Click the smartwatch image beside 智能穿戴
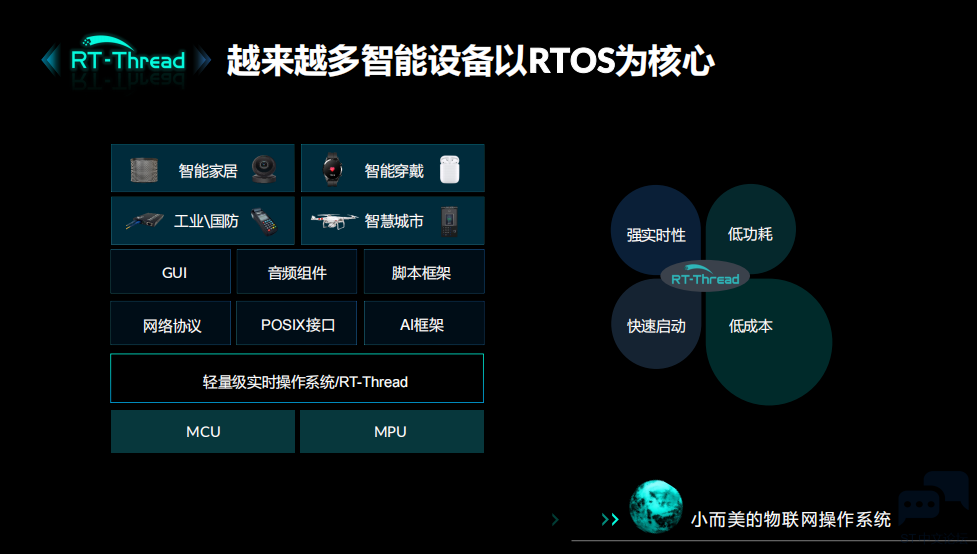 tap(332, 168)
